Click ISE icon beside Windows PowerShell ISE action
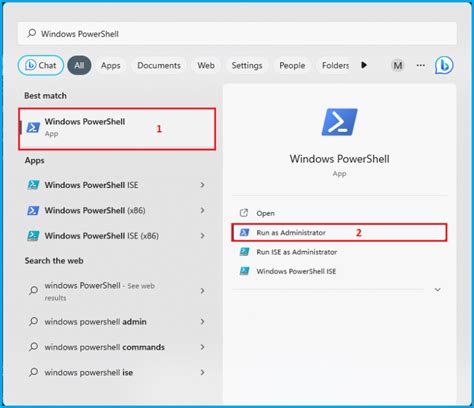The width and height of the screenshot is (474, 408). coord(244,271)
